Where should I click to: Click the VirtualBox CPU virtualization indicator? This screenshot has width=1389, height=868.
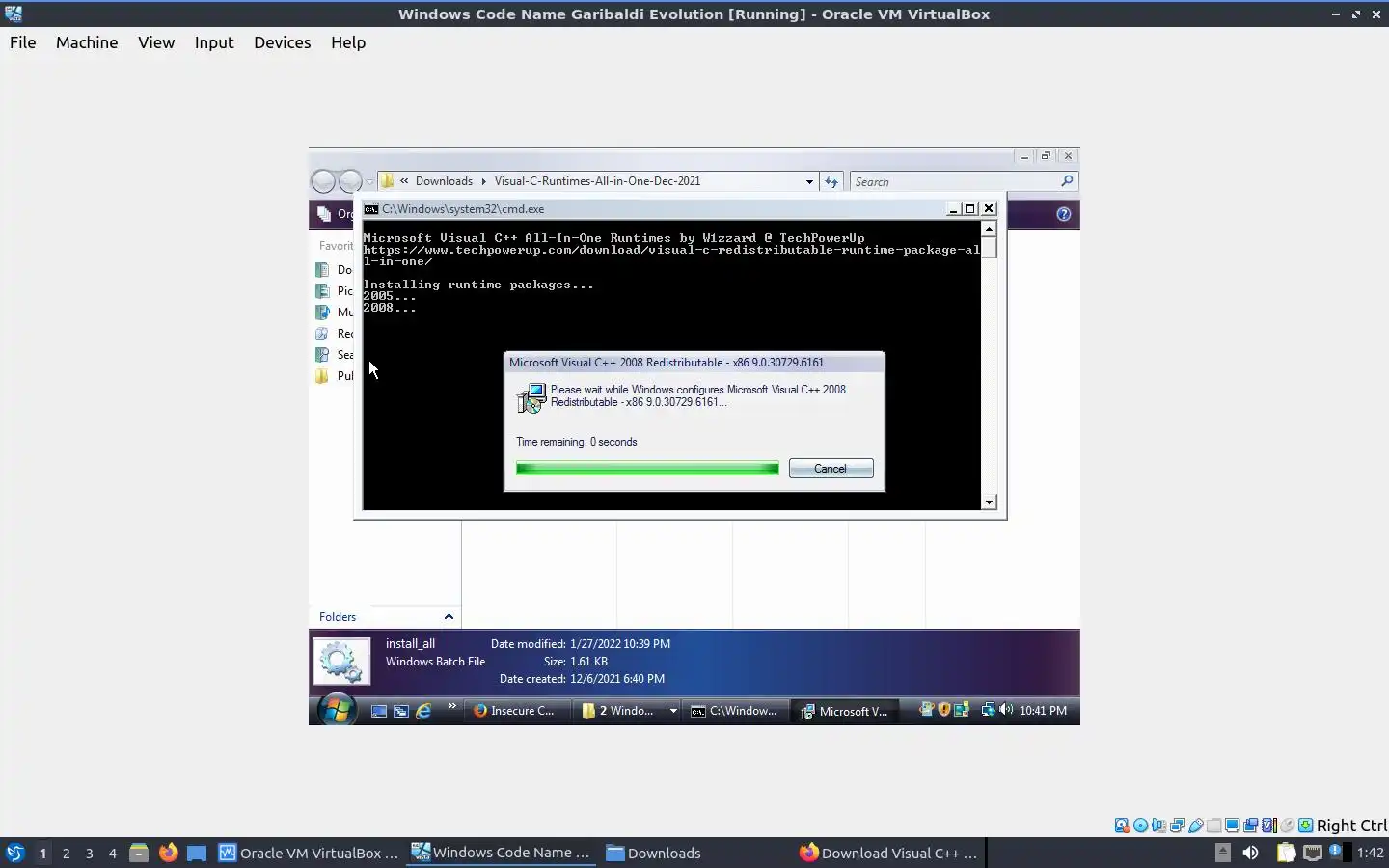pyautogui.click(x=1269, y=826)
